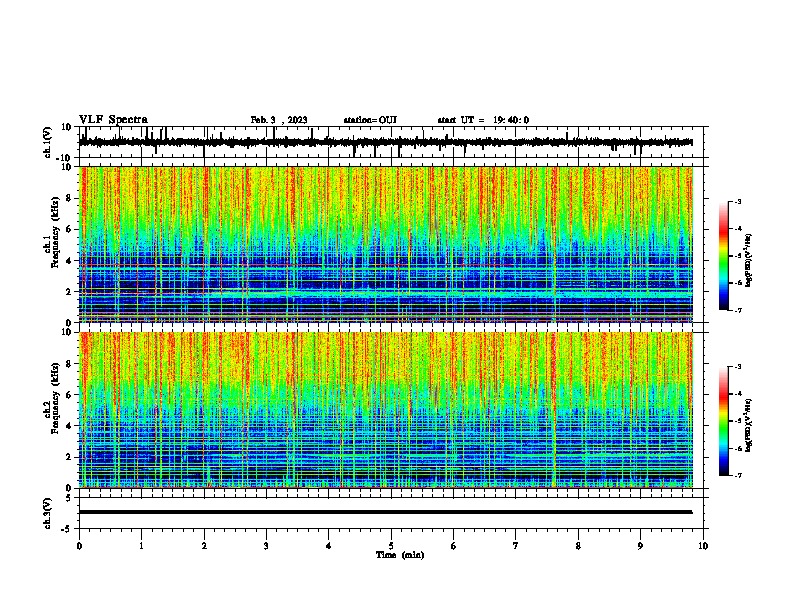
Task: Click the "4" kHz tick on ch.2 spectrogram
Action: coord(69,426)
